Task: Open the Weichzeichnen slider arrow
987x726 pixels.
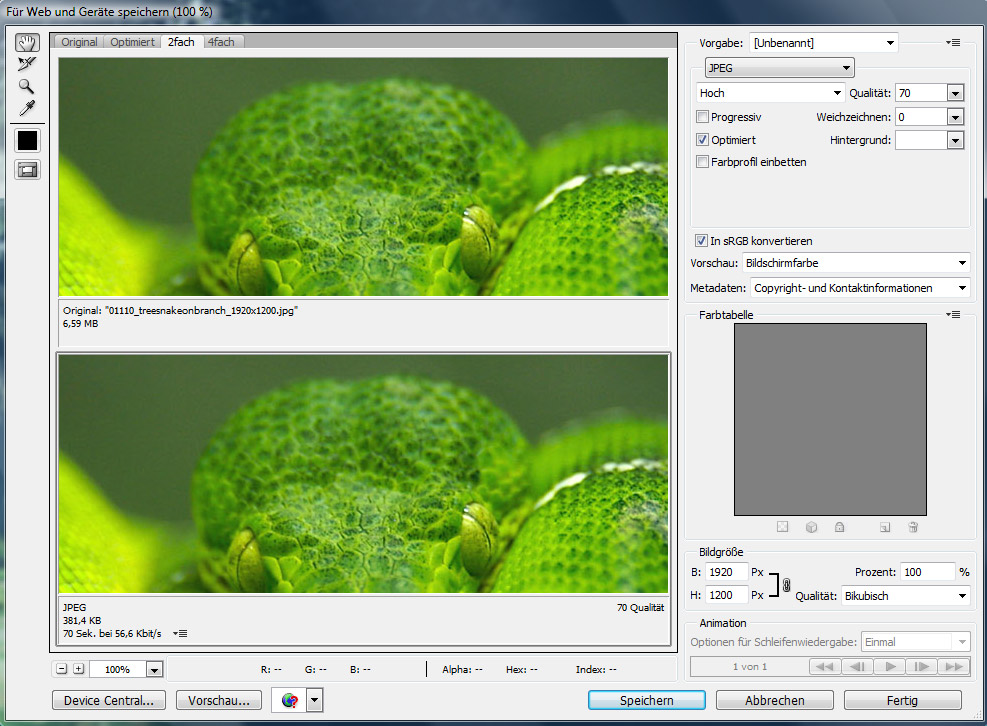Action: (956, 117)
